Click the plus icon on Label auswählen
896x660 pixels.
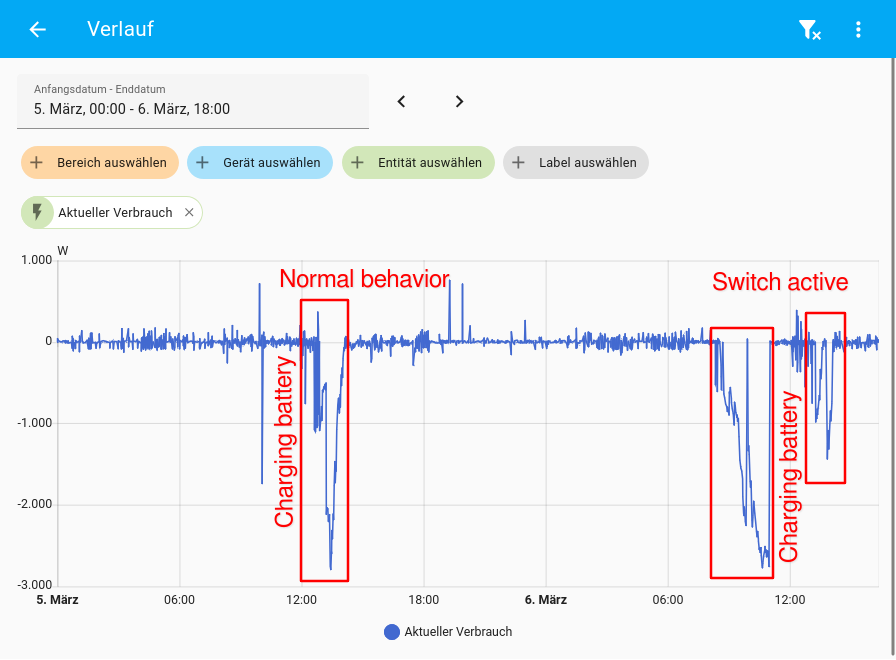tap(518, 162)
